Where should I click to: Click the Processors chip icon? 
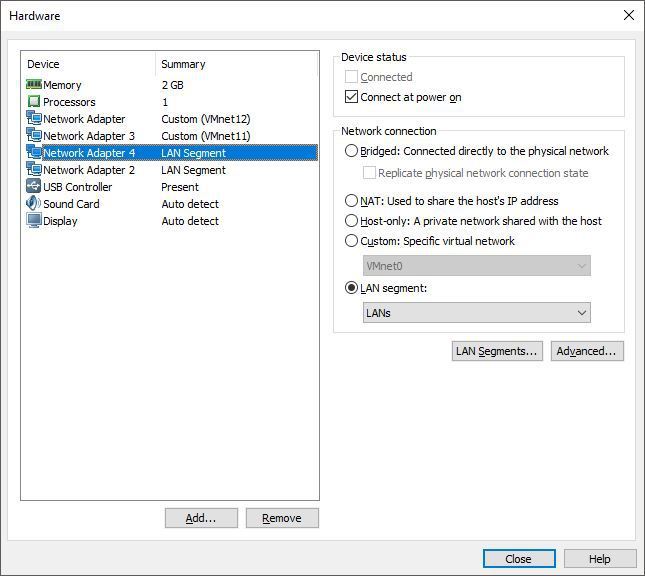tap(34, 102)
